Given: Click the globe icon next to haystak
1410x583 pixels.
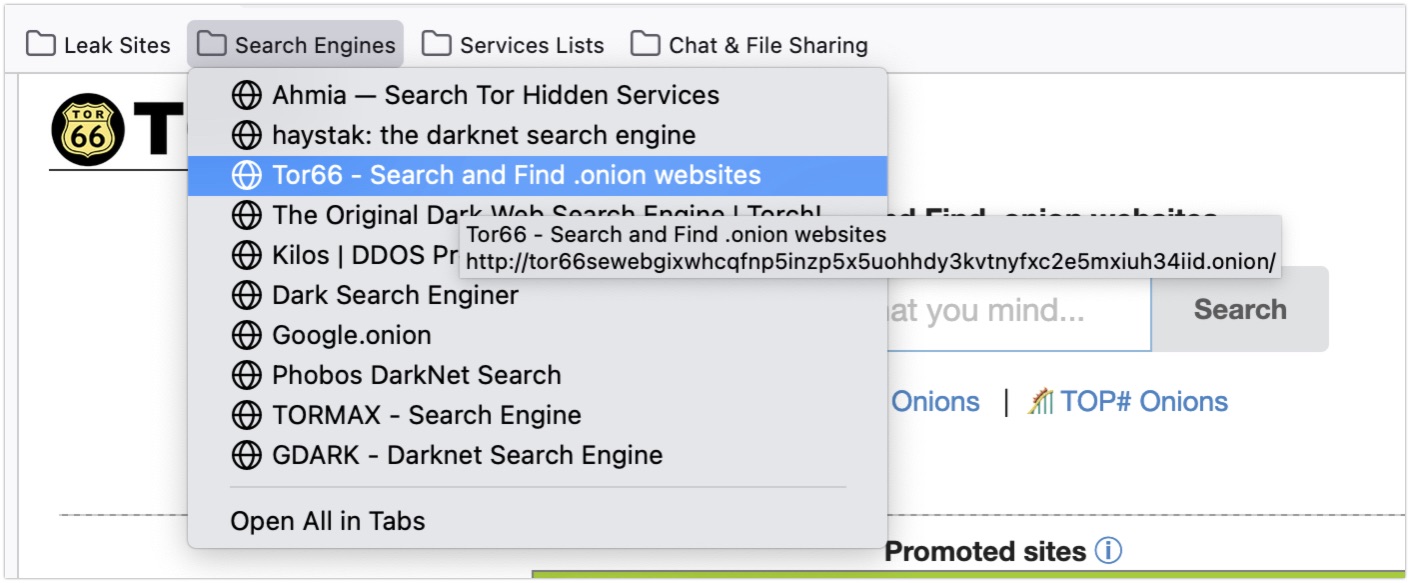Looking at the screenshot, I should point(246,136).
